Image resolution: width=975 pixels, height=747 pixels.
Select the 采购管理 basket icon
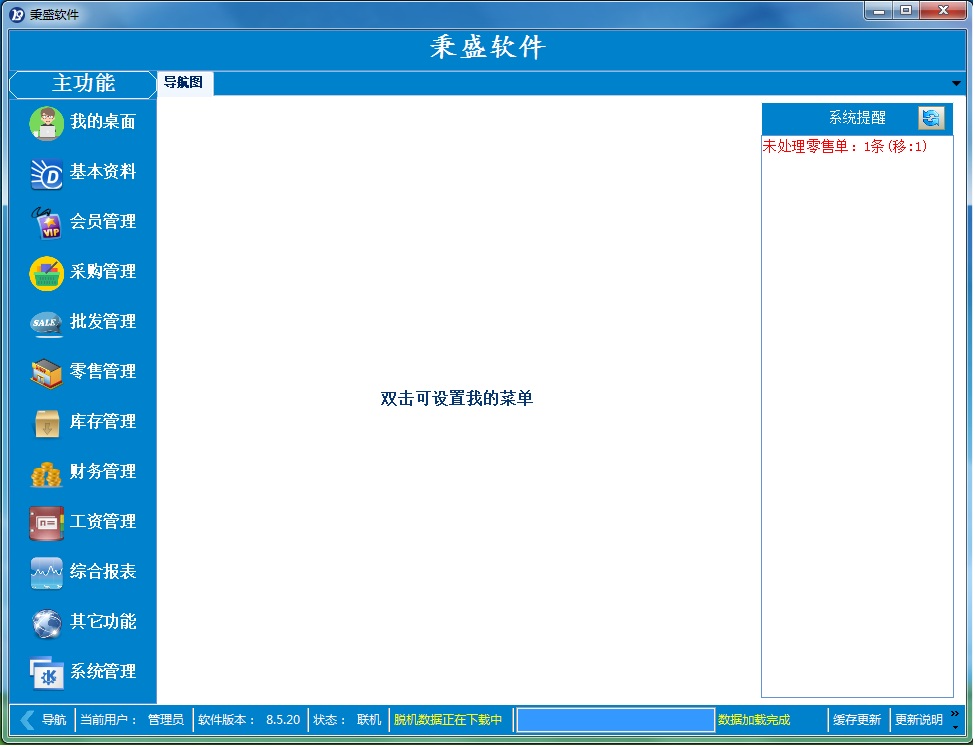(47, 273)
